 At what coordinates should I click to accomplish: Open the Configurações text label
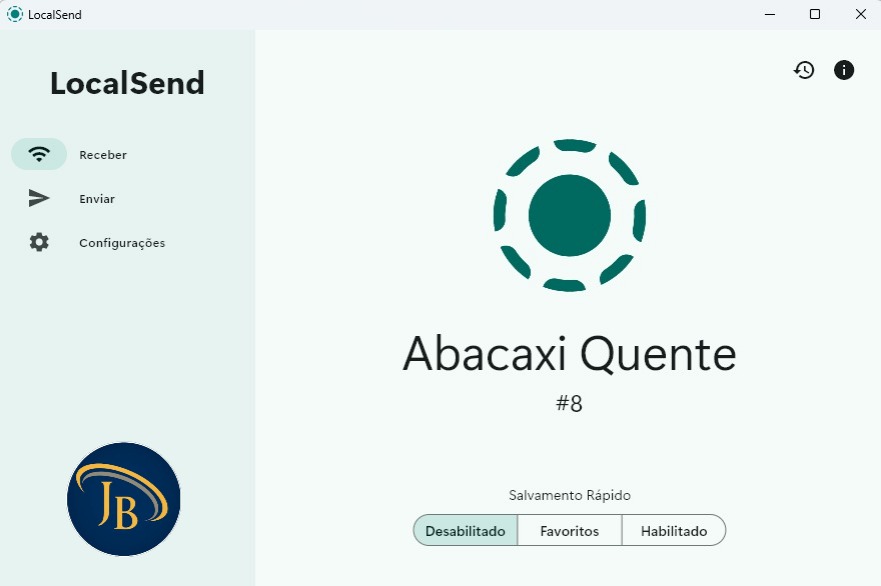tap(122, 243)
